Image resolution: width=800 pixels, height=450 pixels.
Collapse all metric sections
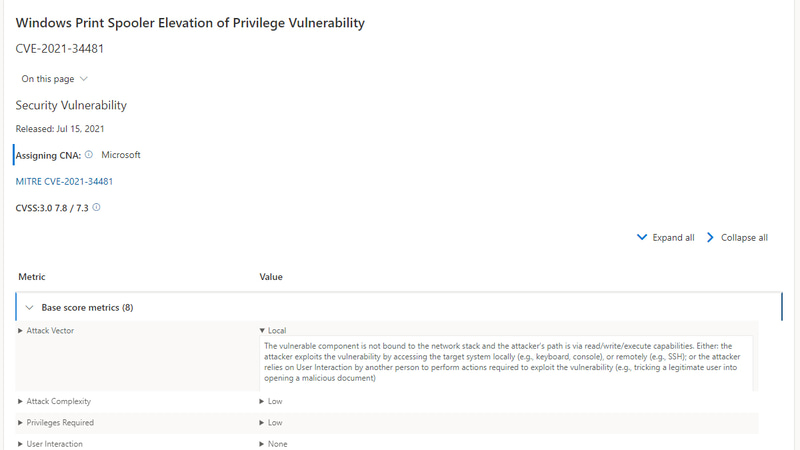[x=737, y=238]
